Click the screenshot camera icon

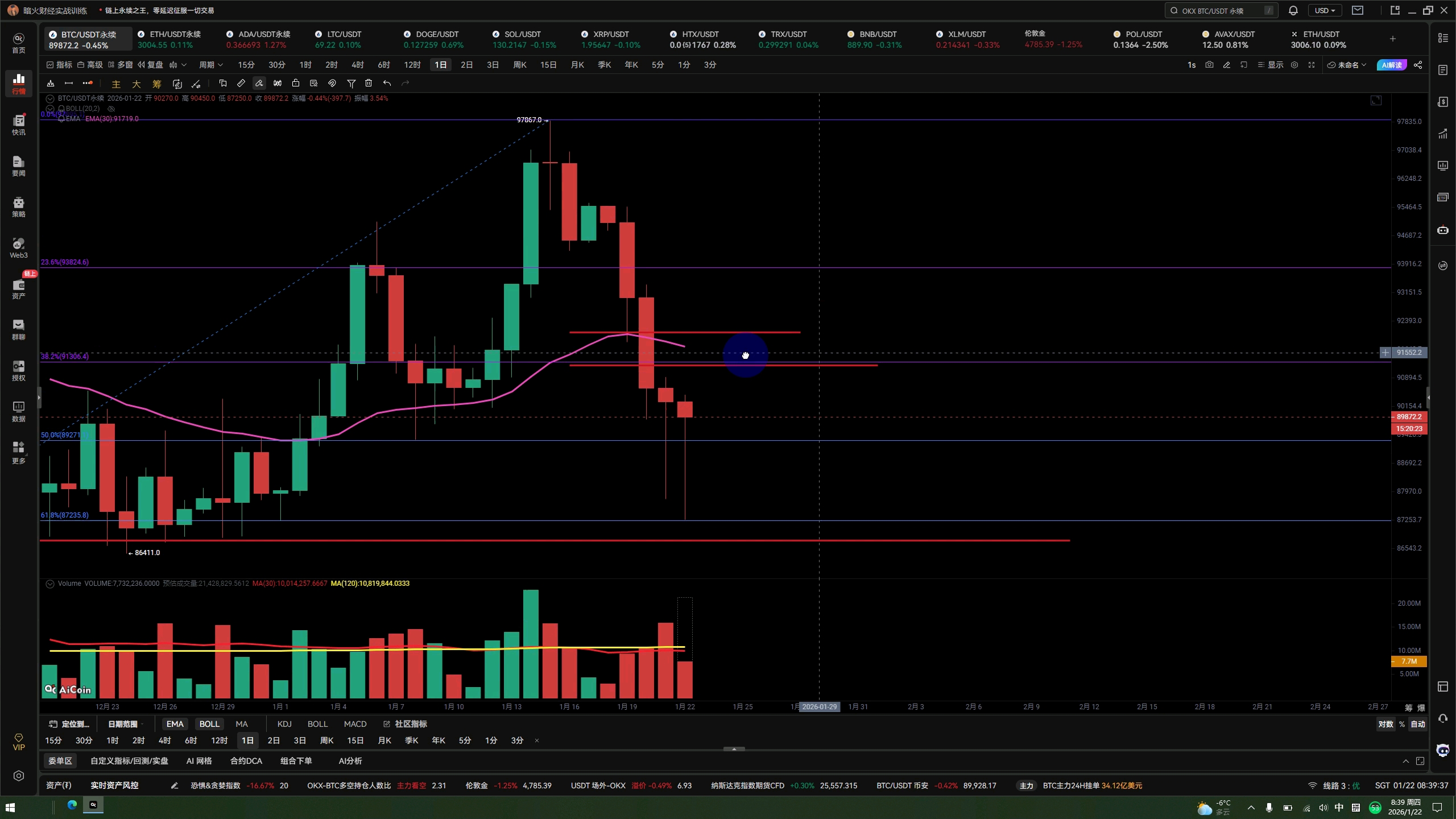click(x=1209, y=65)
